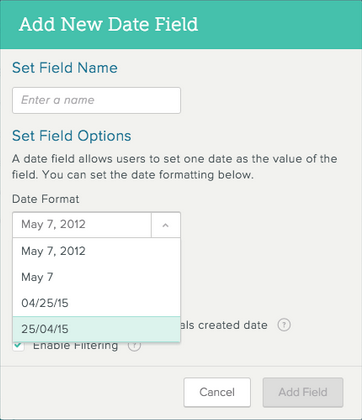Click the help icon next to Enable Filtering
Viewport: 362px width, 420px height.
tap(134, 346)
